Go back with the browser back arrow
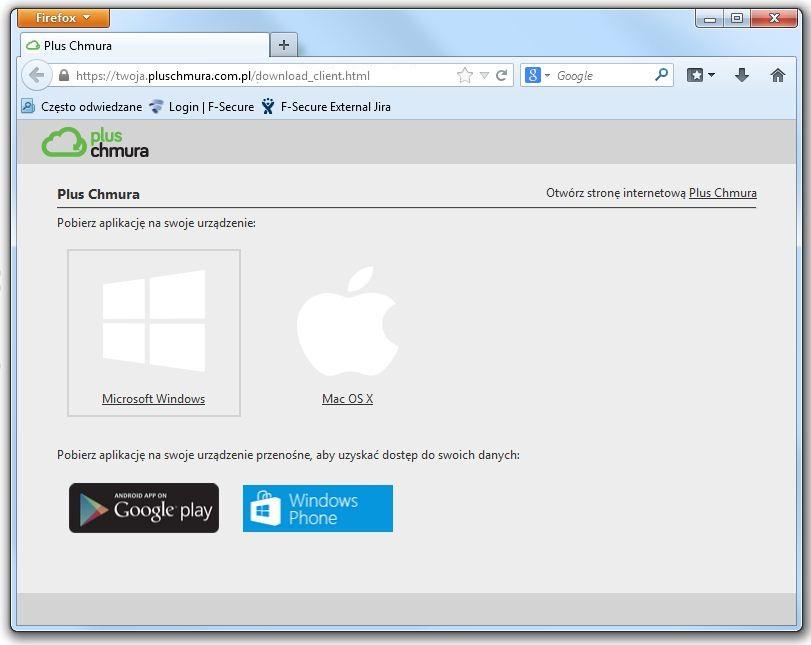The image size is (811, 645). pyautogui.click(x=36, y=76)
